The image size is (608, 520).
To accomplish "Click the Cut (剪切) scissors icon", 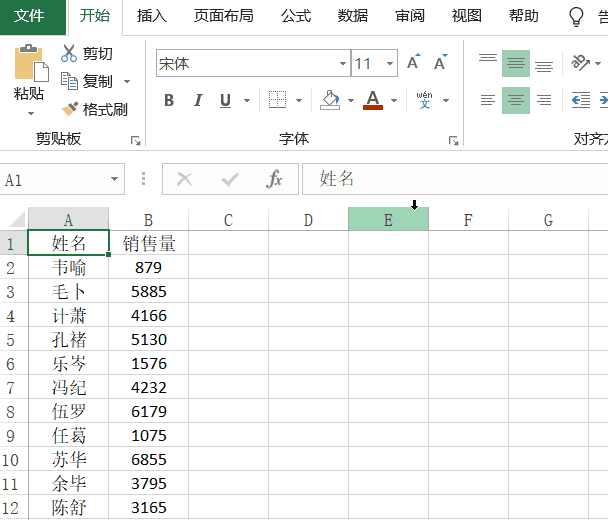I will pyautogui.click(x=69, y=53).
